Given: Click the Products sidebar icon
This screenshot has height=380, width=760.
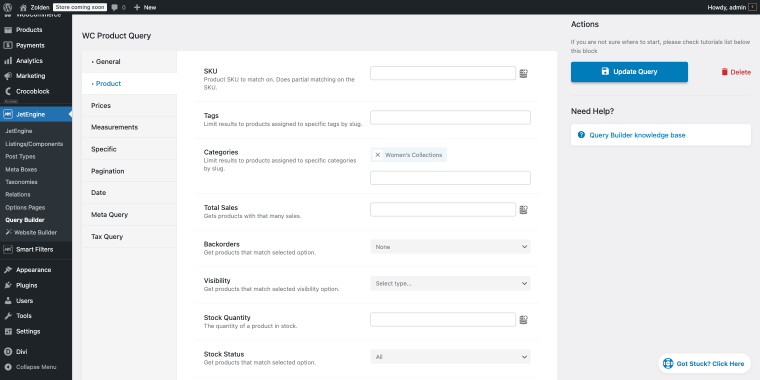Looking at the screenshot, I should click(8, 30).
